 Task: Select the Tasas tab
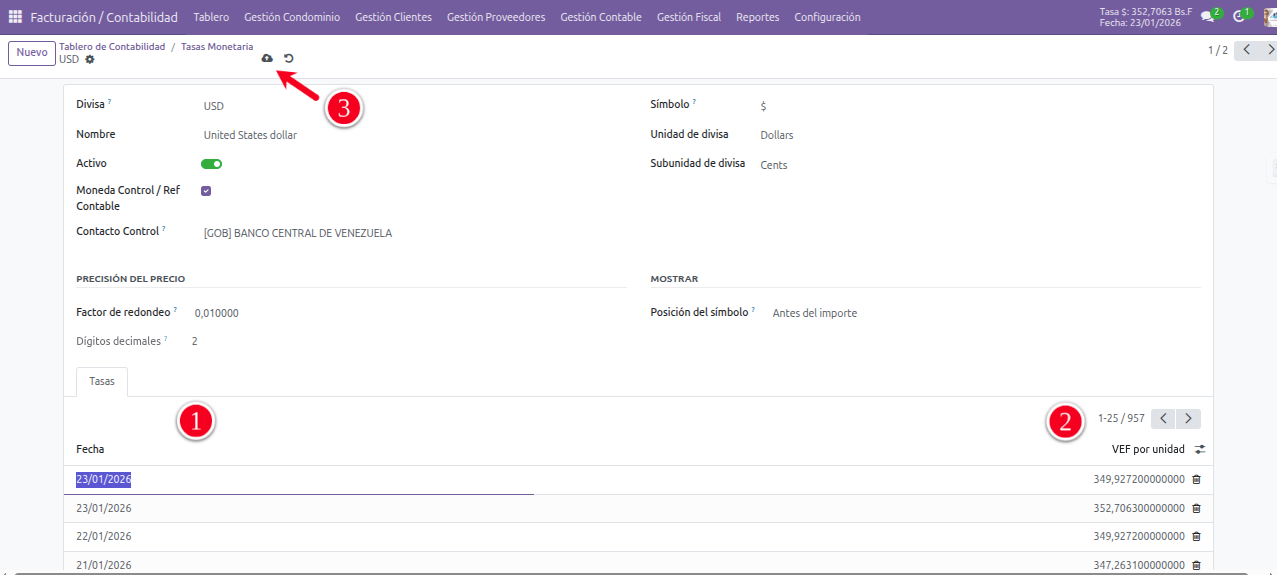(101, 381)
